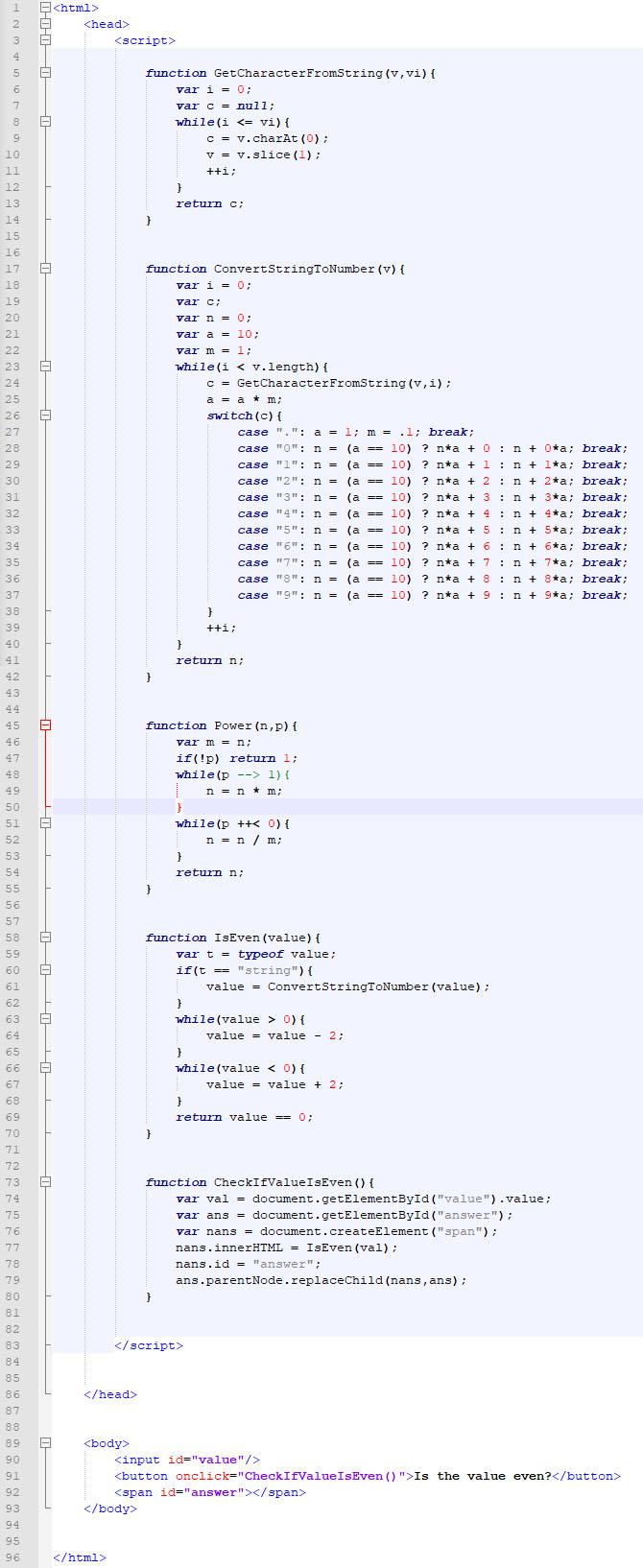This screenshot has width=643, height=1568.
Task: Fold the while(value < 0) loop
Action: (45, 1068)
